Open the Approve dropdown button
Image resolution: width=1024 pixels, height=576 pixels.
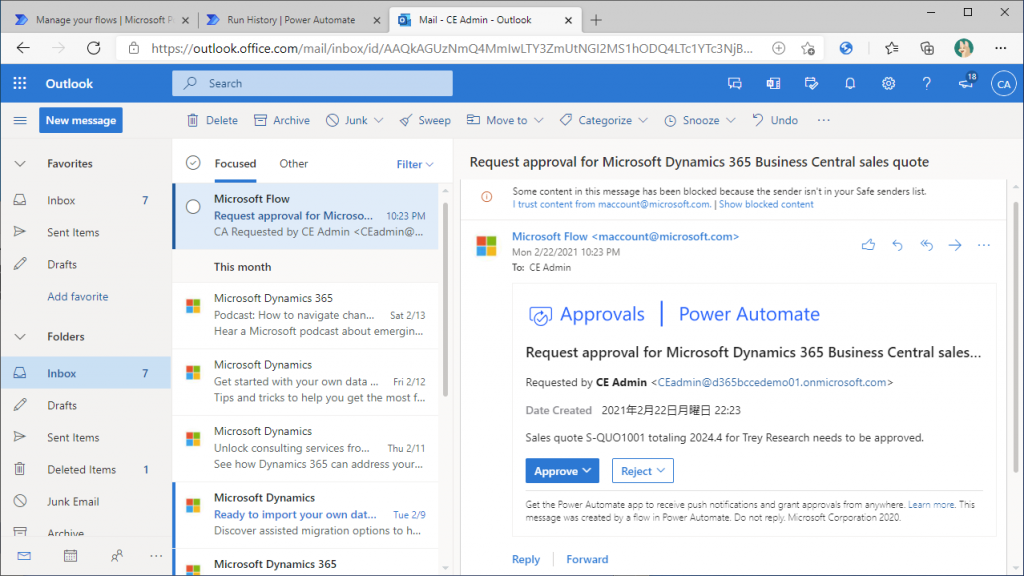[x=562, y=471]
